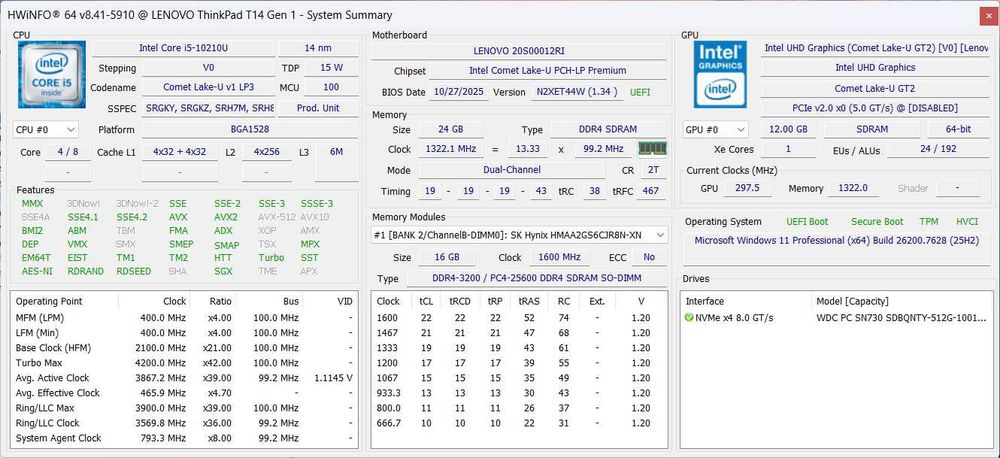
Task: Click the 1333 clock memory timing row
Action: point(518,348)
